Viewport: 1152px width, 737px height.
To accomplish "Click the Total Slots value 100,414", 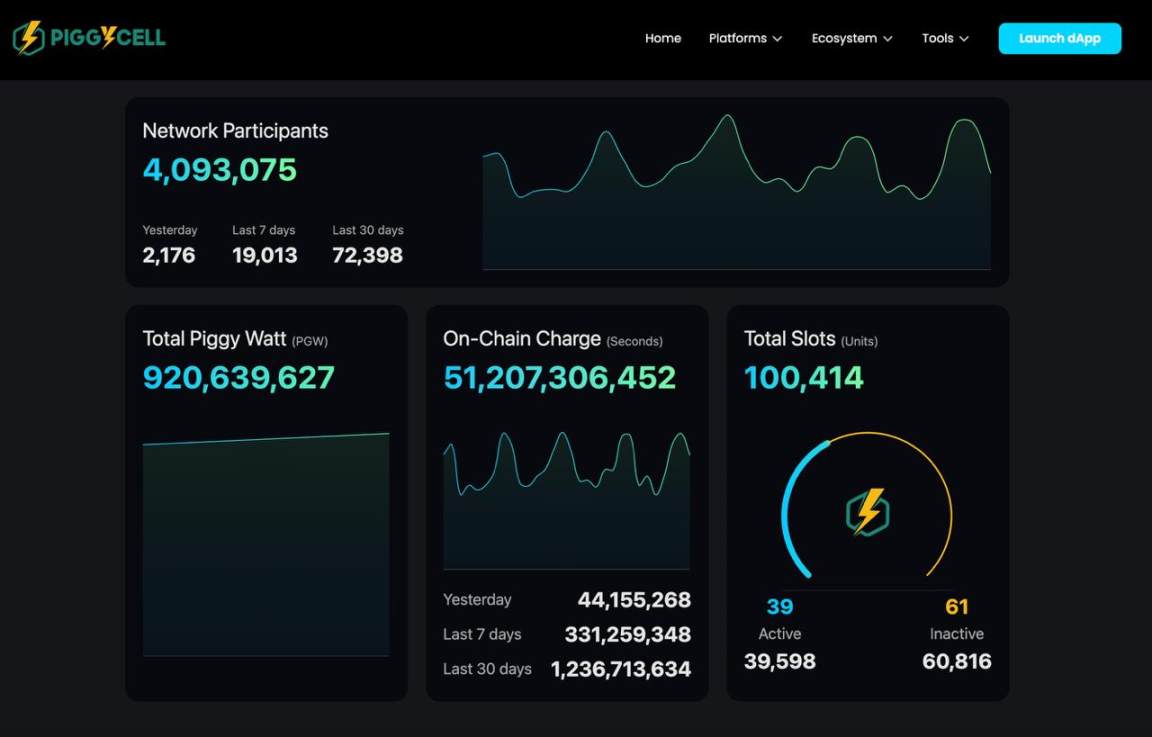I will pos(803,378).
